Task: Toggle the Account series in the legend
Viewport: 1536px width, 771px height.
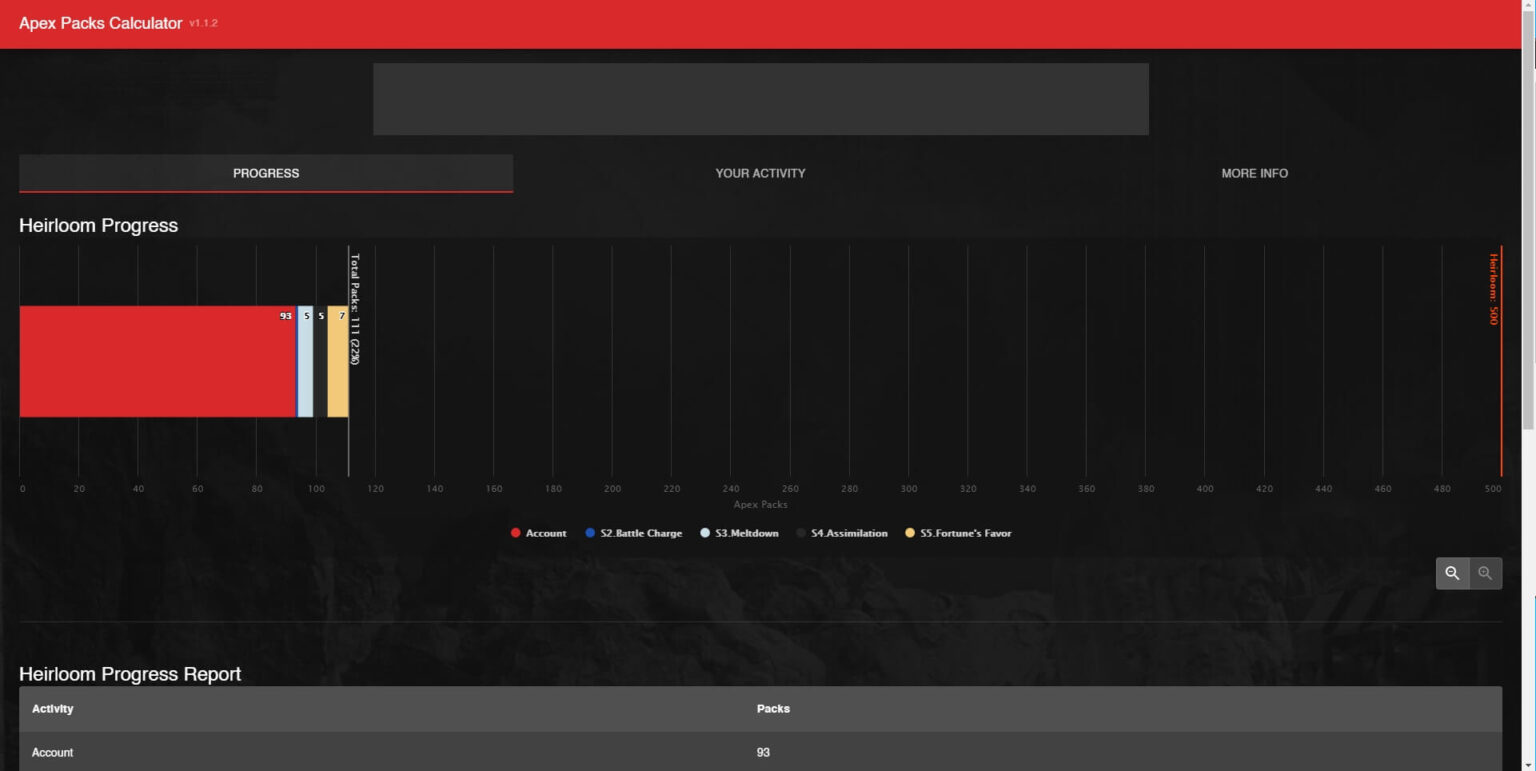Action: (x=540, y=533)
